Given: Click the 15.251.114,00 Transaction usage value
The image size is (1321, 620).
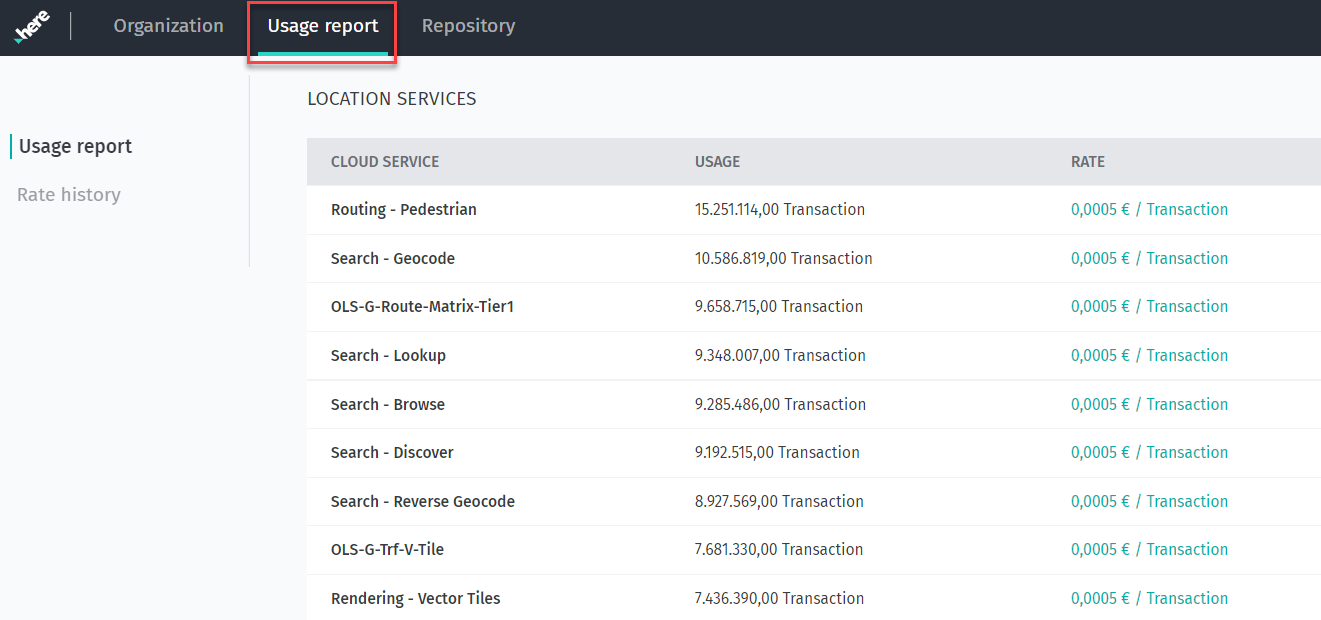Looking at the screenshot, I should pyautogui.click(x=780, y=210).
